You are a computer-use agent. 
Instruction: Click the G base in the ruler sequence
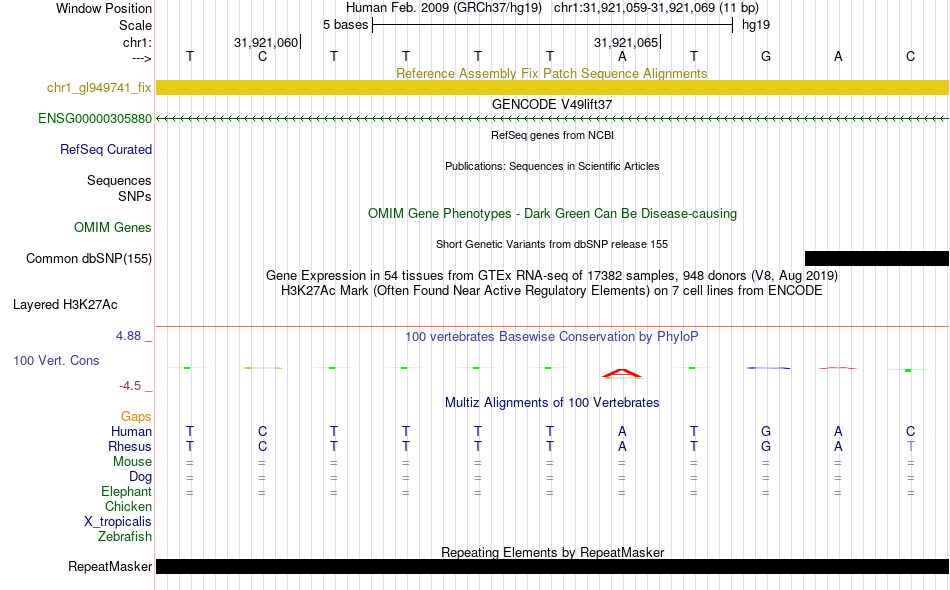pyautogui.click(x=766, y=56)
